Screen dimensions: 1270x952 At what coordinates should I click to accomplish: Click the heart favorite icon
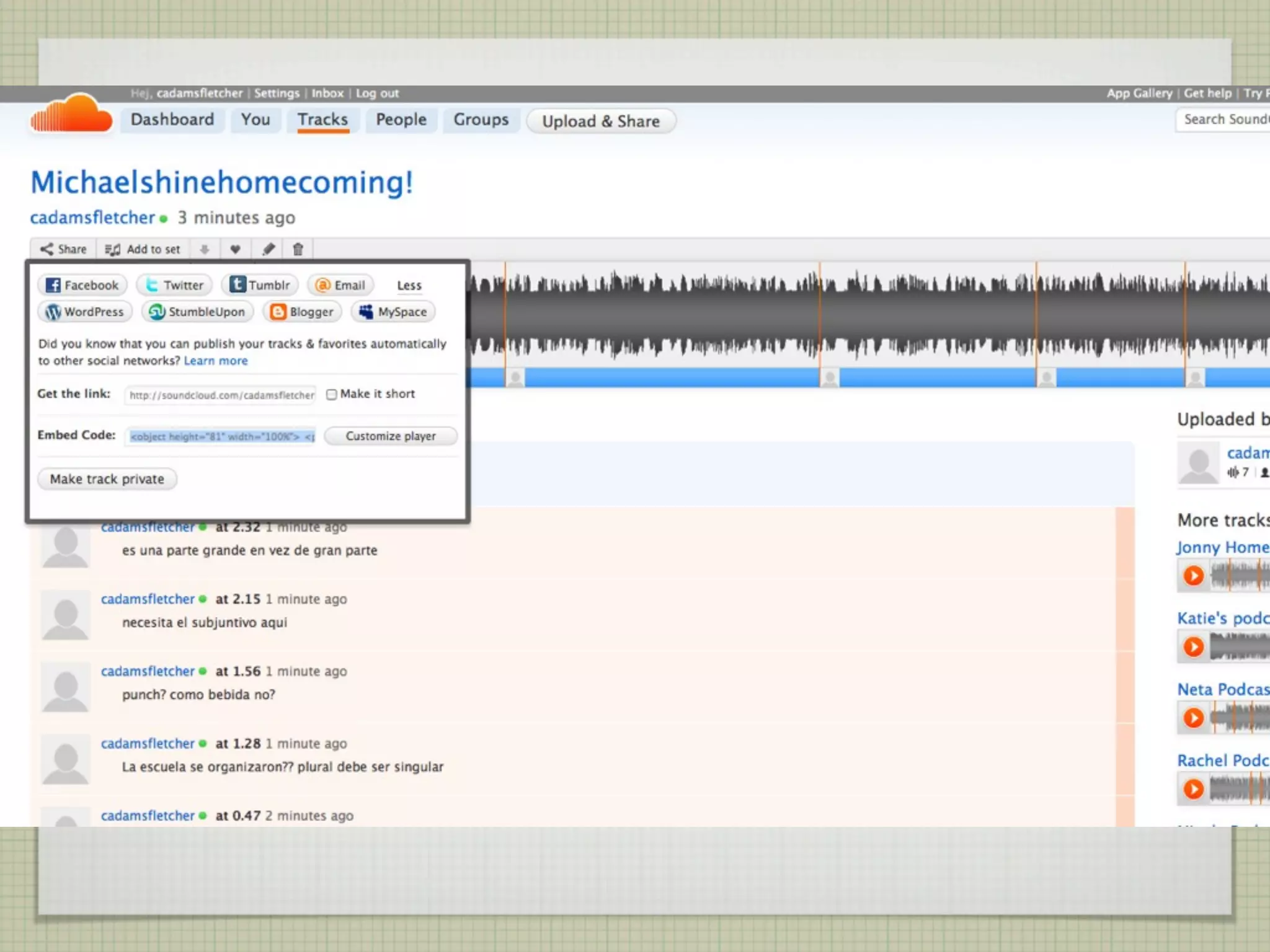tap(235, 249)
